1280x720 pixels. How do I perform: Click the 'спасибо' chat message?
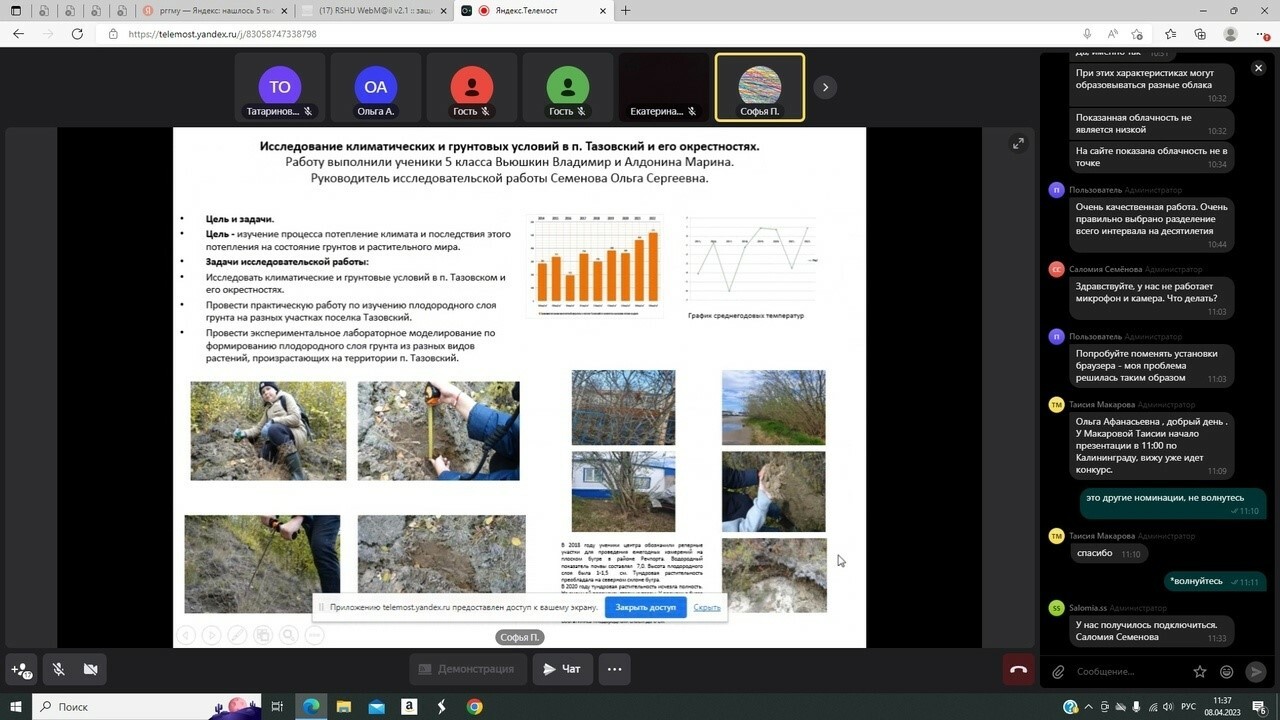point(1108,553)
